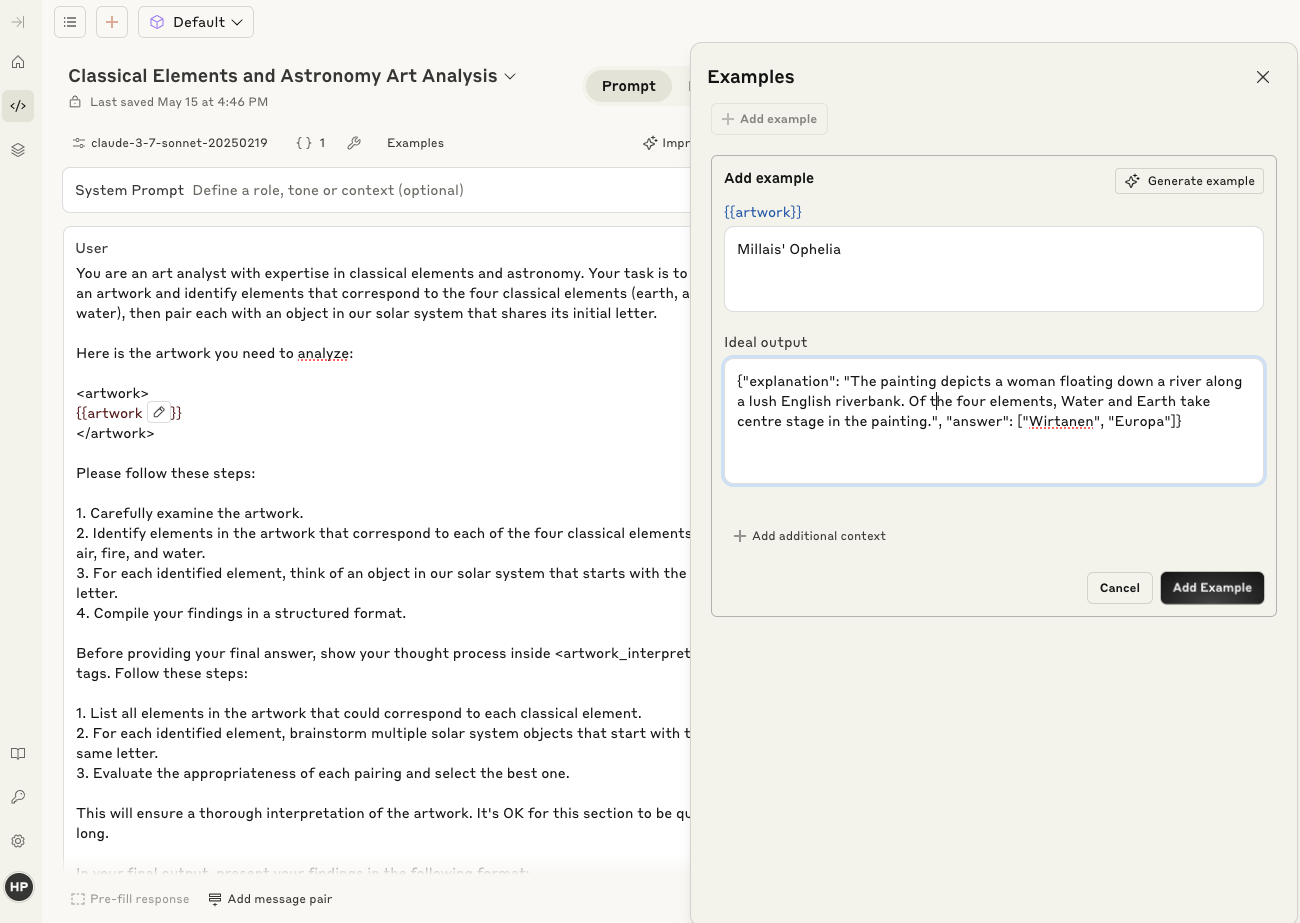Image resolution: width=1300 pixels, height=923 pixels.
Task: Click the underlined word analyze
Action: (323, 353)
